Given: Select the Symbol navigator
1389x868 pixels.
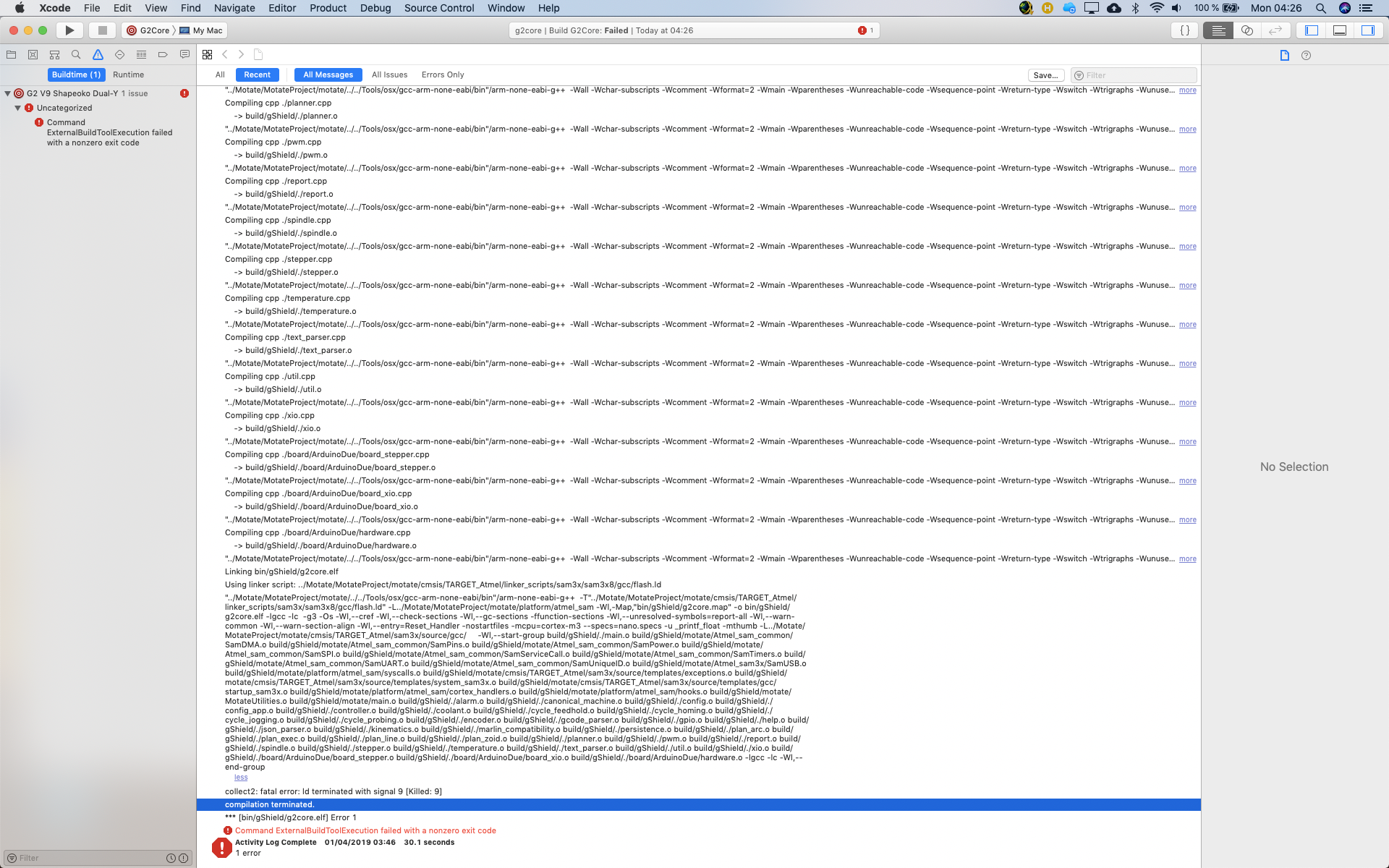Looking at the screenshot, I should 54,54.
